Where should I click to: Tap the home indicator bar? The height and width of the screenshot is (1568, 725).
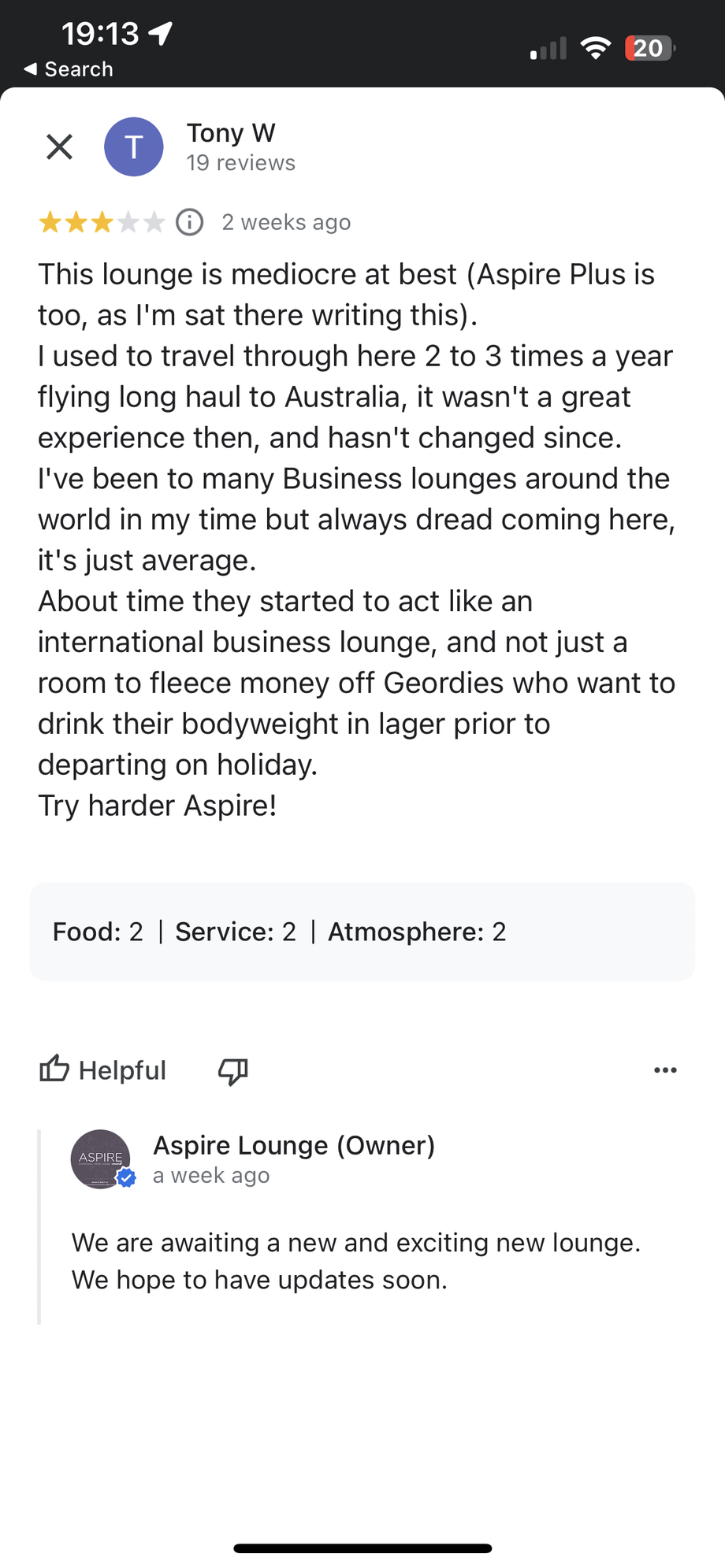tap(362, 1548)
